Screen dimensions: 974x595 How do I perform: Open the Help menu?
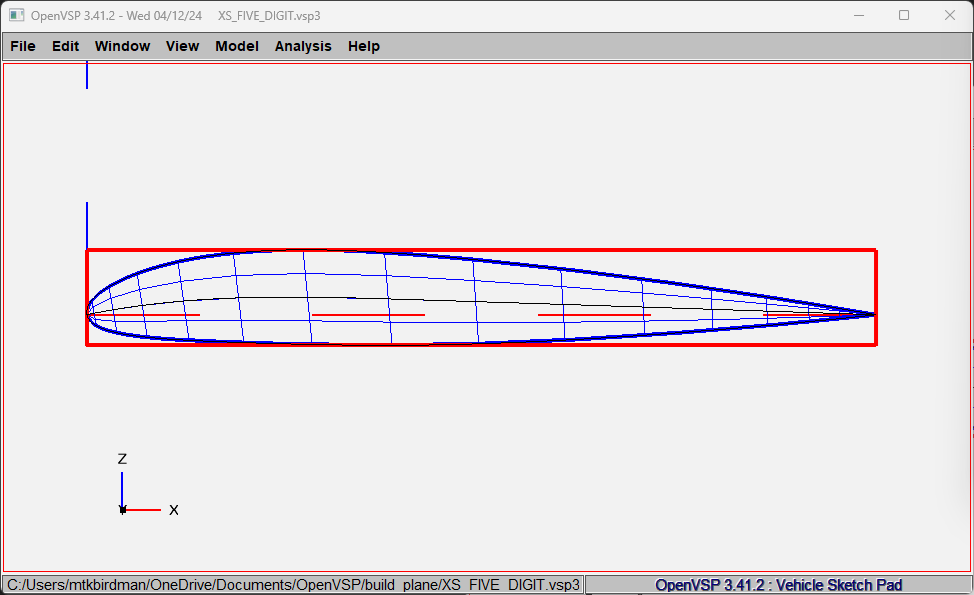[x=363, y=46]
